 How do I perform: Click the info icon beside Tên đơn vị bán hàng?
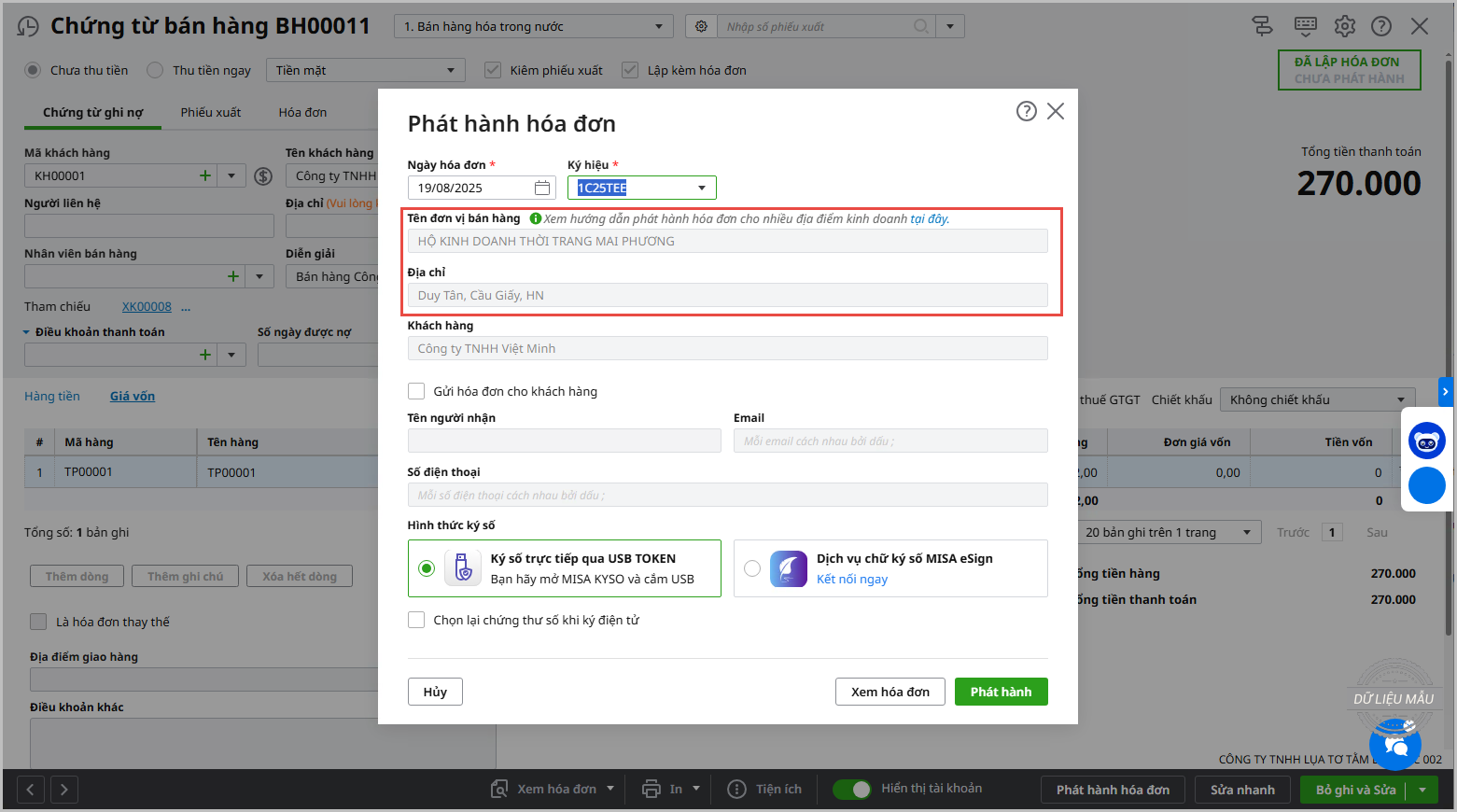[535, 218]
